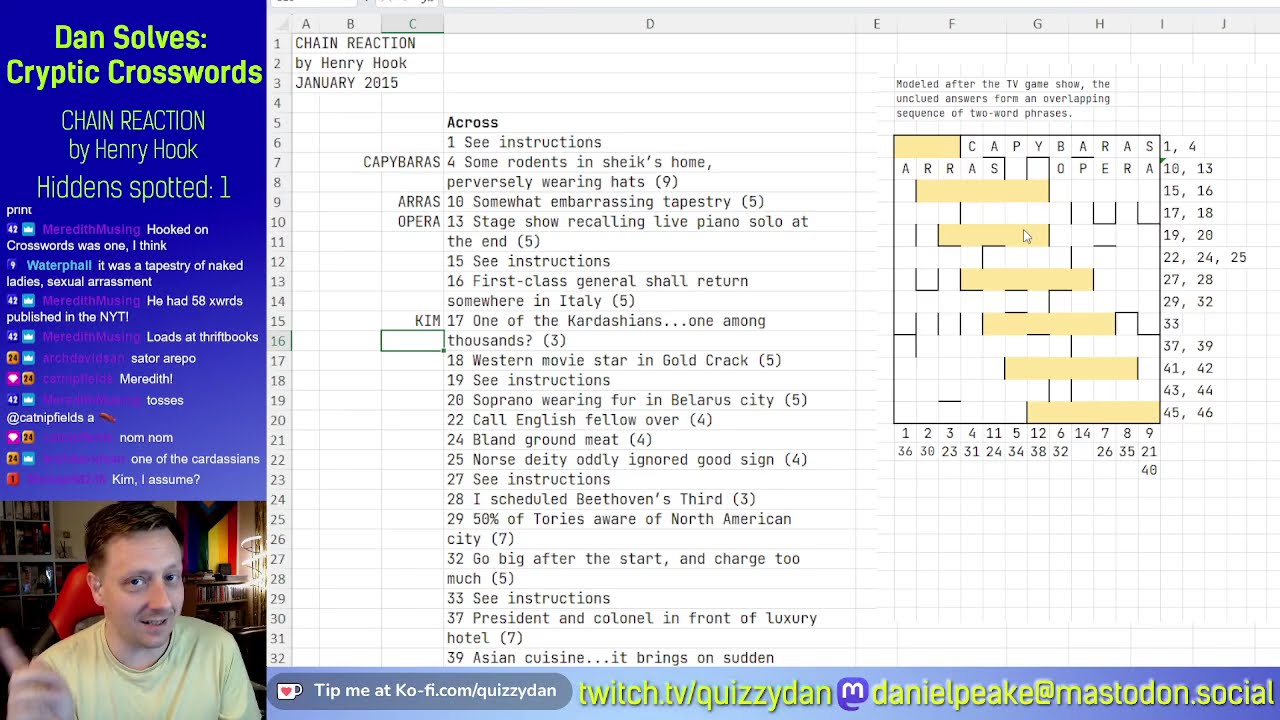The width and height of the screenshot is (1280, 720).
Task: Select column E header
Action: [876, 24]
